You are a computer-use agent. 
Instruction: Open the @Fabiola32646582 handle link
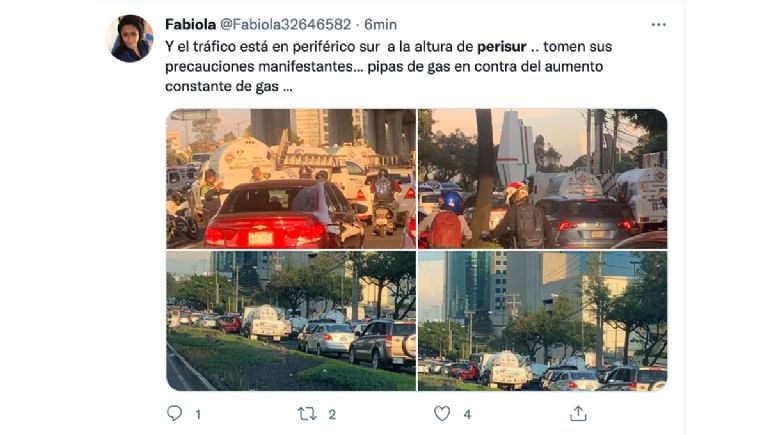point(286,24)
